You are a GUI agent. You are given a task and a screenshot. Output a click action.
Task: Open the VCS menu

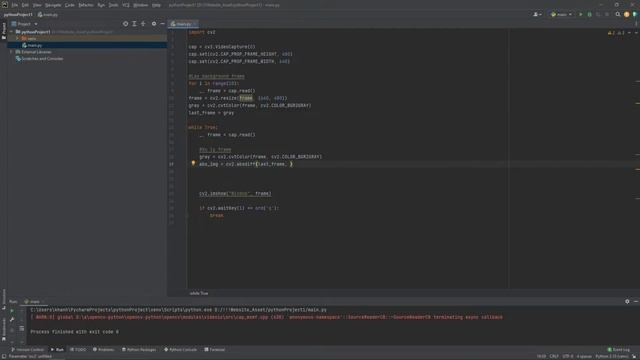[126, 5]
